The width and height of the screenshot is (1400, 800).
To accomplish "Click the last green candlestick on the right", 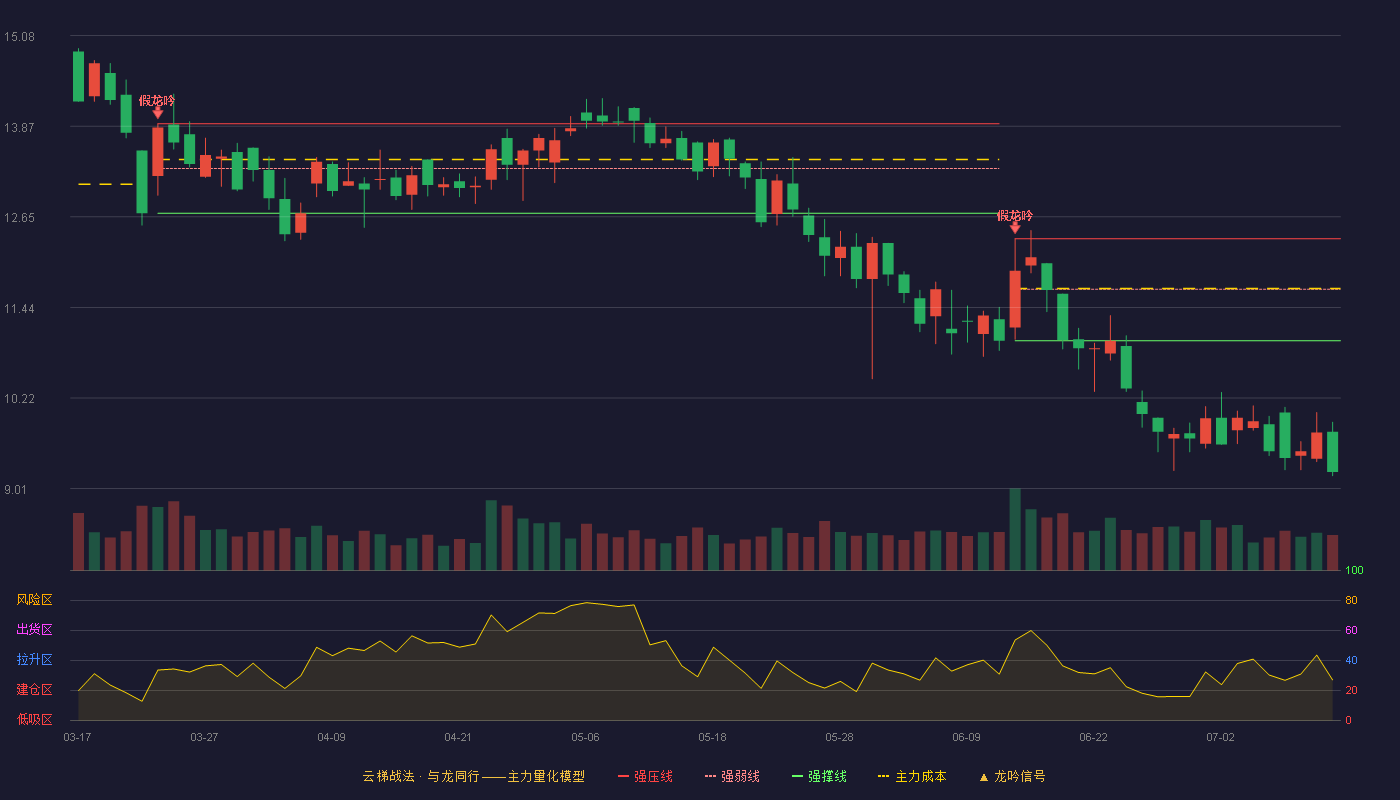I will click(1332, 452).
